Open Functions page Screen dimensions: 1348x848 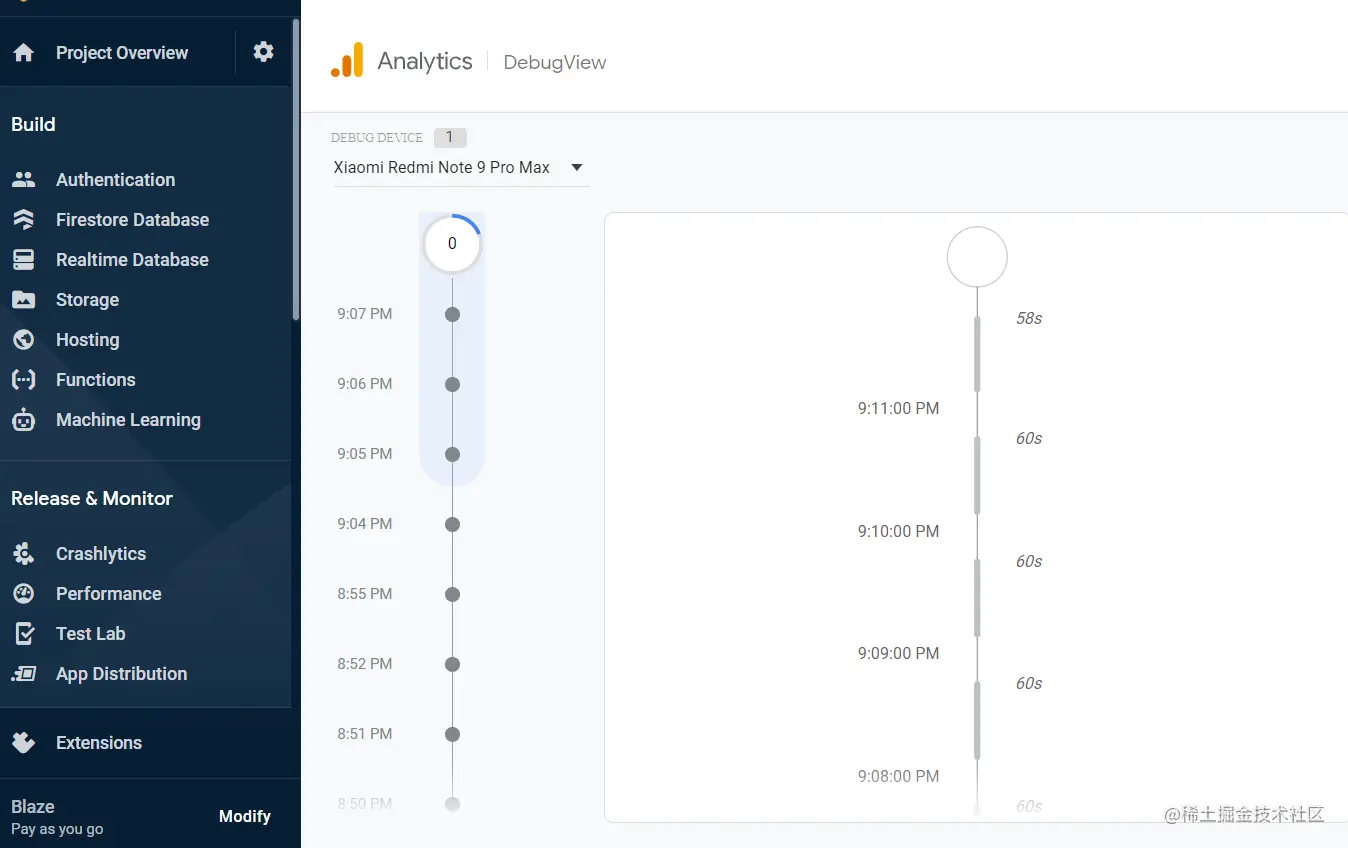[95, 380]
